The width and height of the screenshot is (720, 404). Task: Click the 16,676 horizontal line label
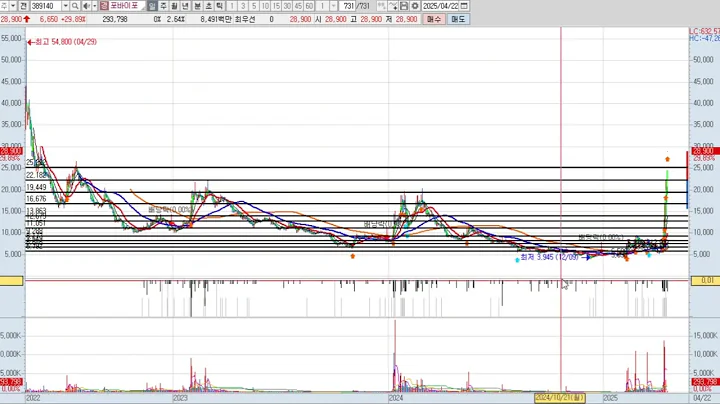pyautogui.click(x=36, y=198)
